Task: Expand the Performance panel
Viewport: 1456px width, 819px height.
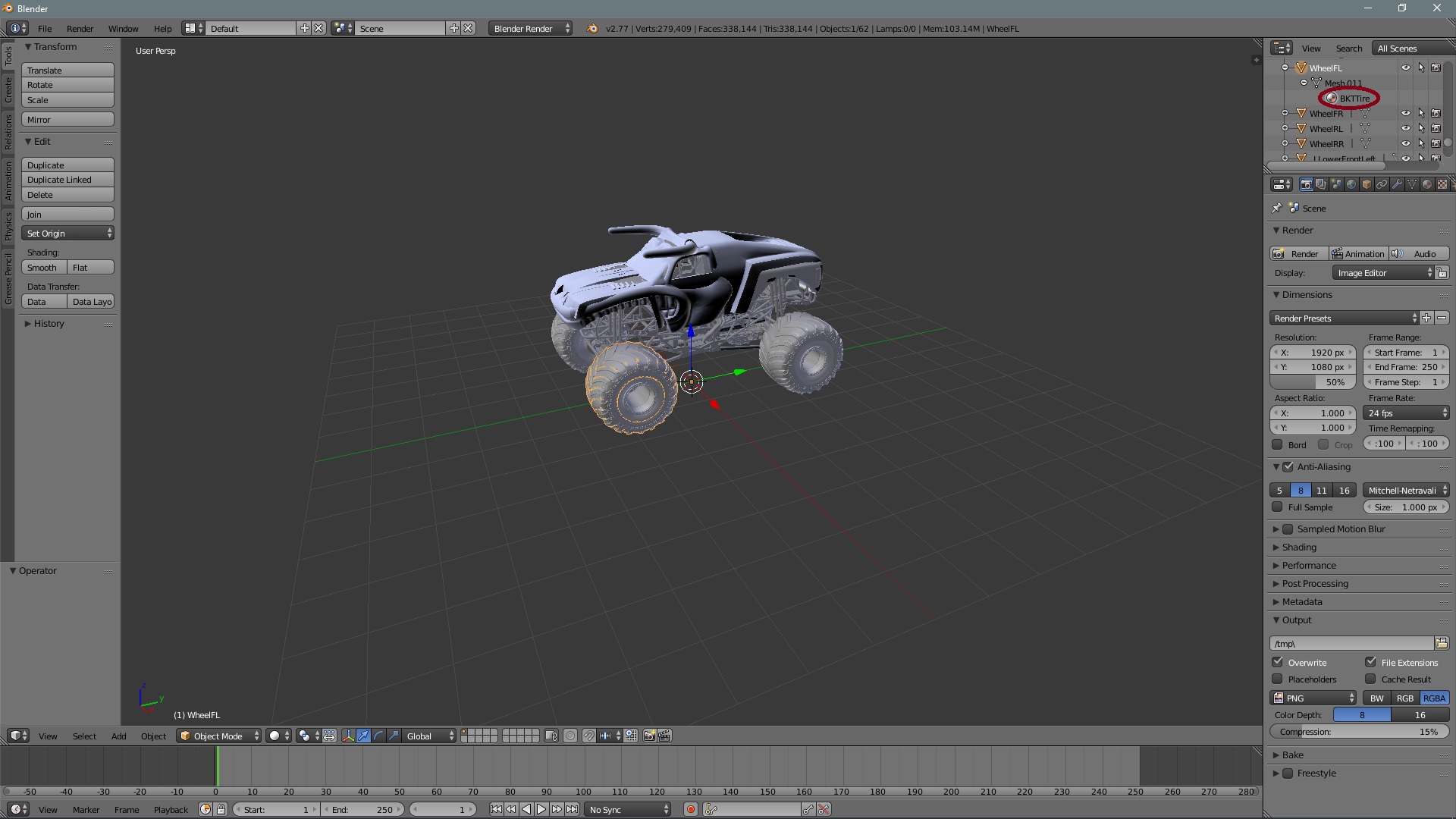Action: [x=1309, y=566]
